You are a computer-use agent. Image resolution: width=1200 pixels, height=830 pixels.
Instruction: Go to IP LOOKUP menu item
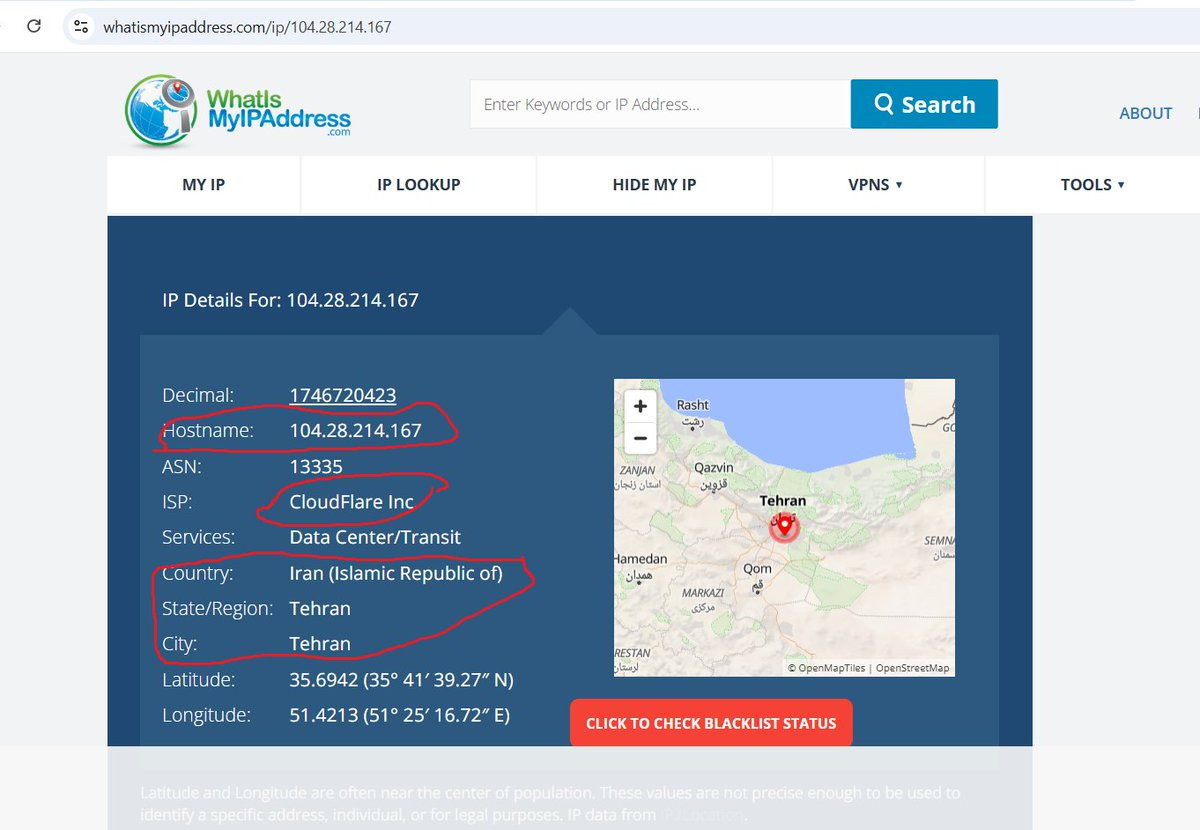[418, 184]
